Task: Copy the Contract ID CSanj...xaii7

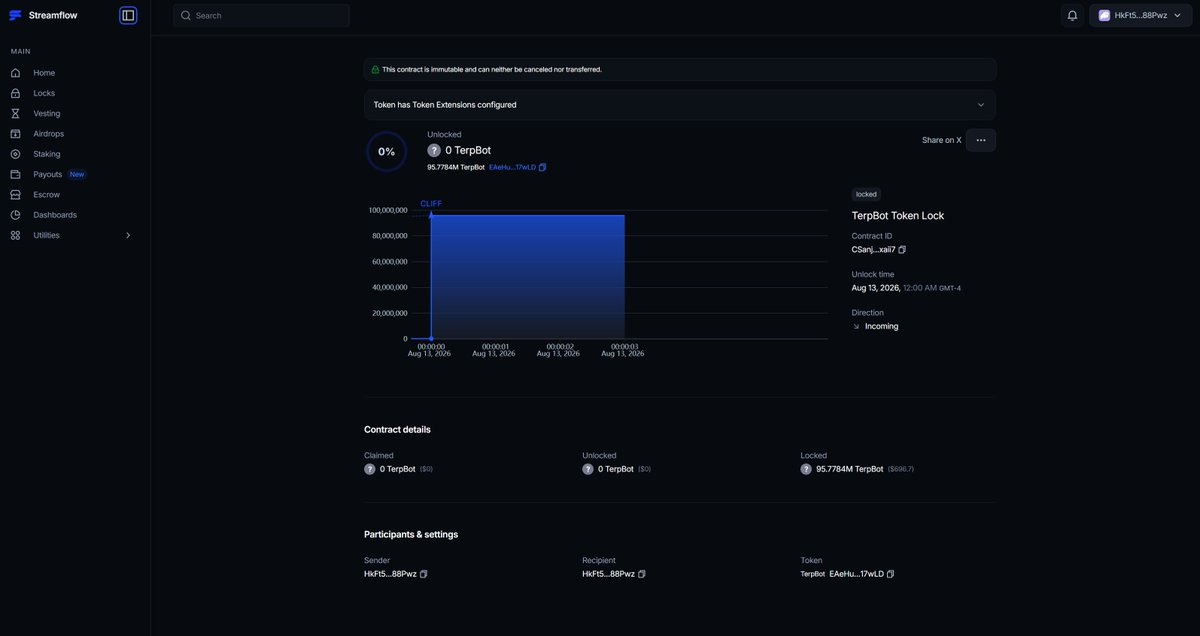Action: tap(902, 249)
